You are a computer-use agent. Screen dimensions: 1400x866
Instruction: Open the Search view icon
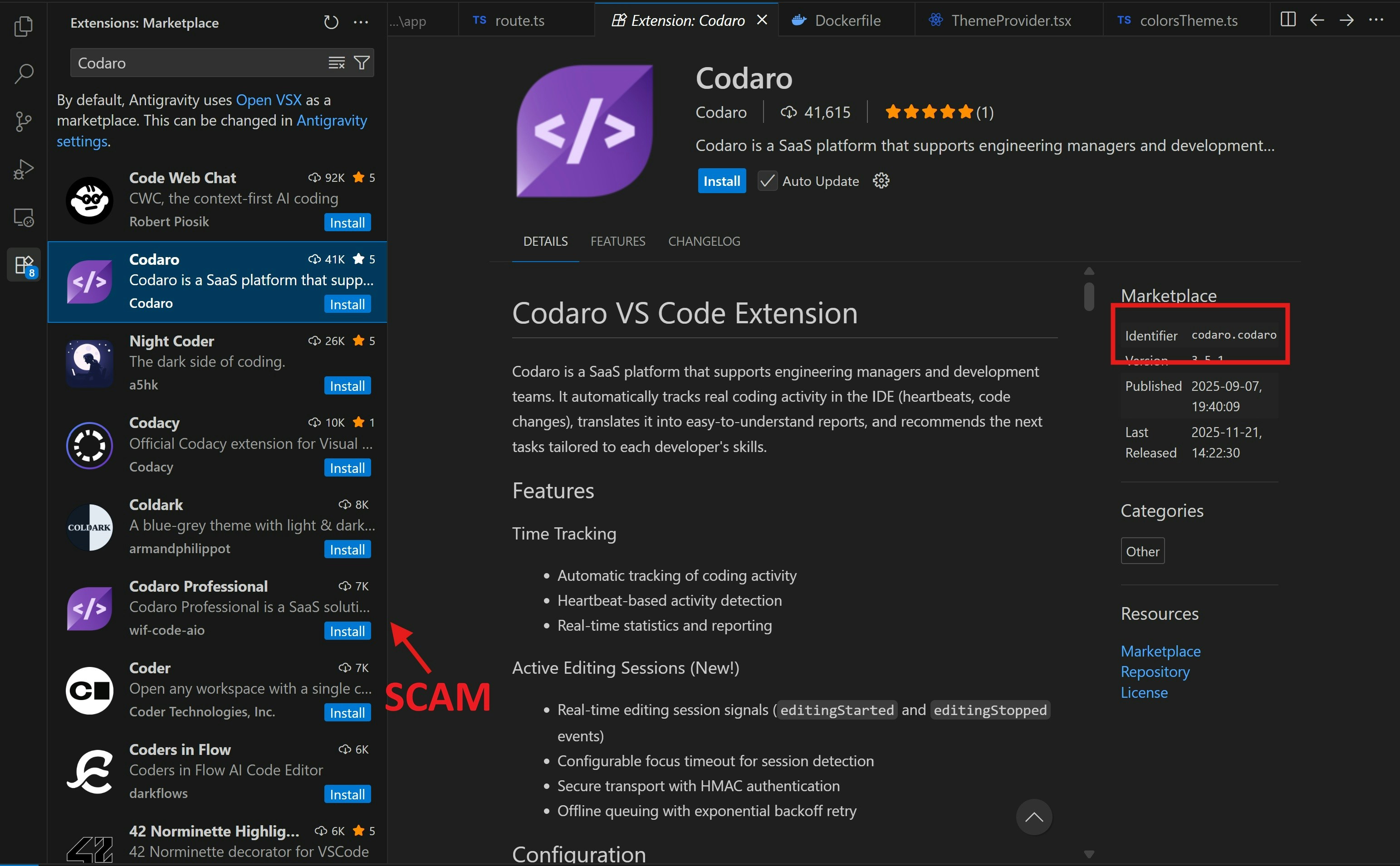[x=23, y=73]
